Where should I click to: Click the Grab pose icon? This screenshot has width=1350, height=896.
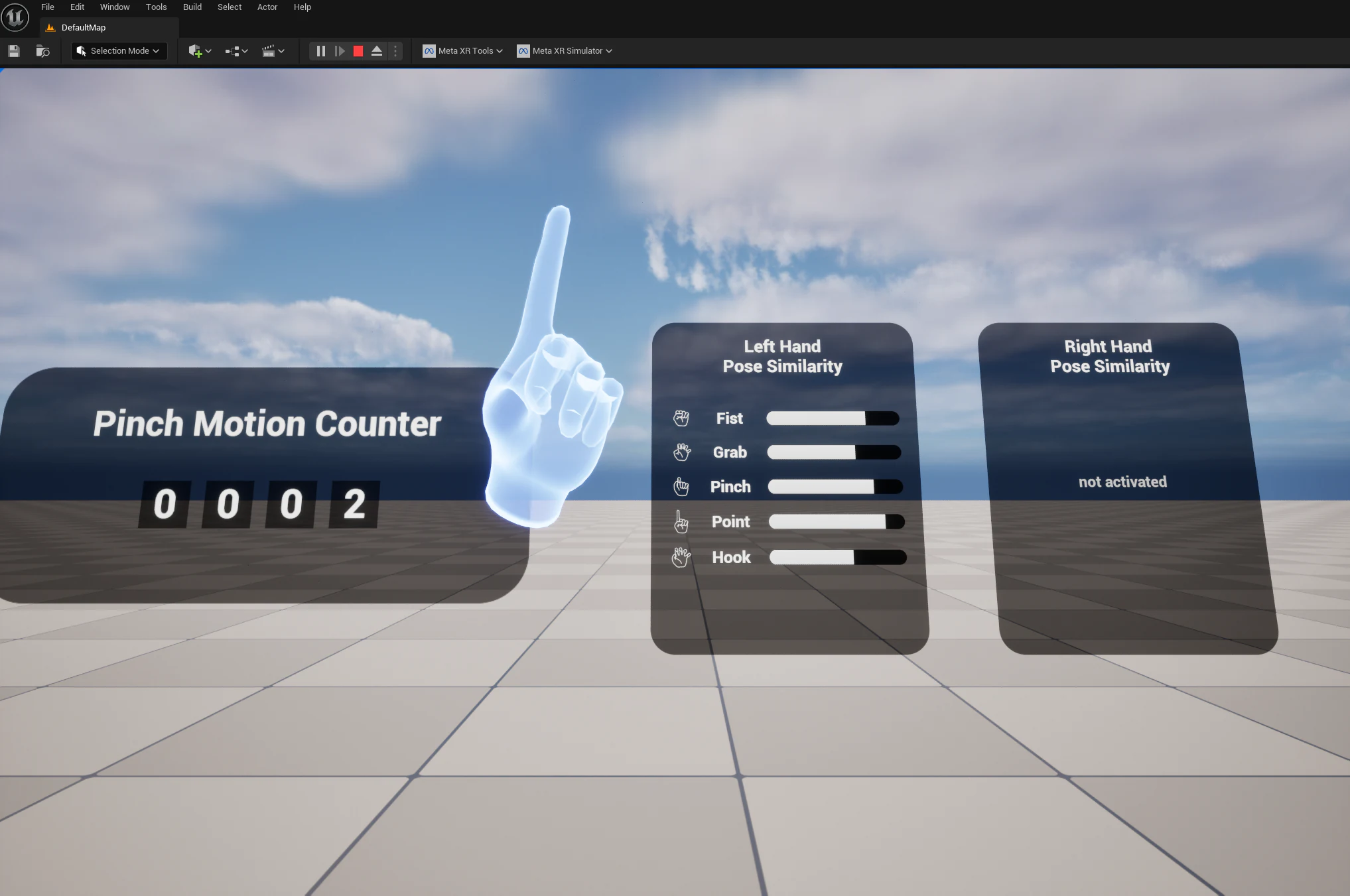[682, 452]
